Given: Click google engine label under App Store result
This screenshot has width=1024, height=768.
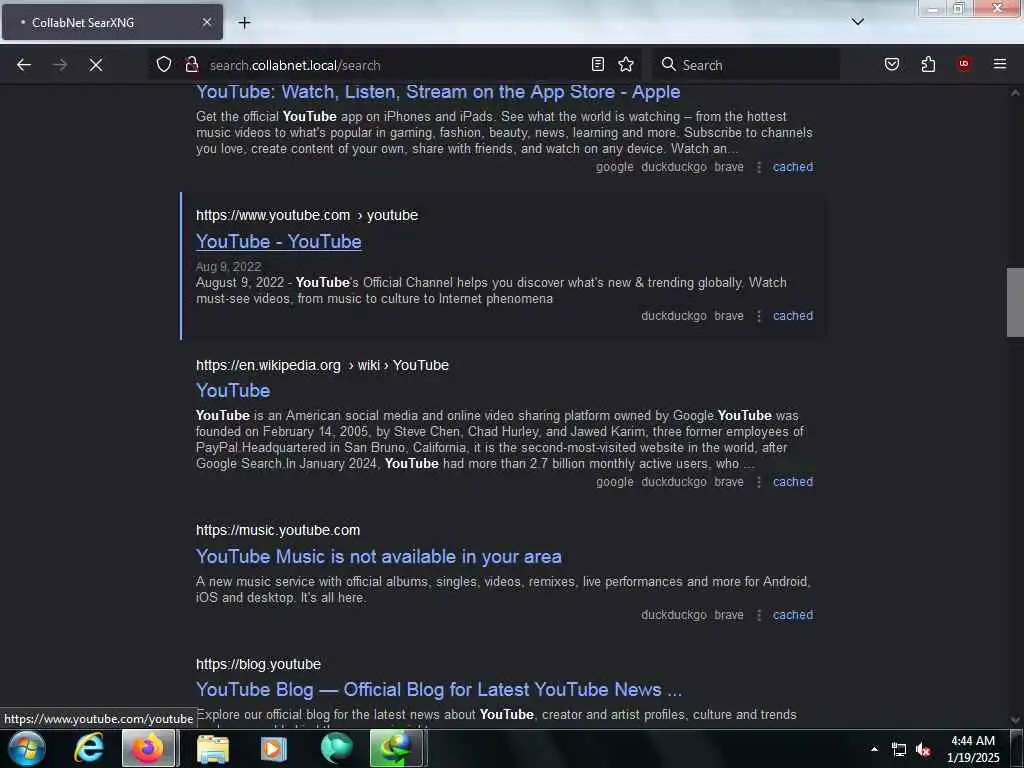Looking at the screenshot, I should [615, 167].
